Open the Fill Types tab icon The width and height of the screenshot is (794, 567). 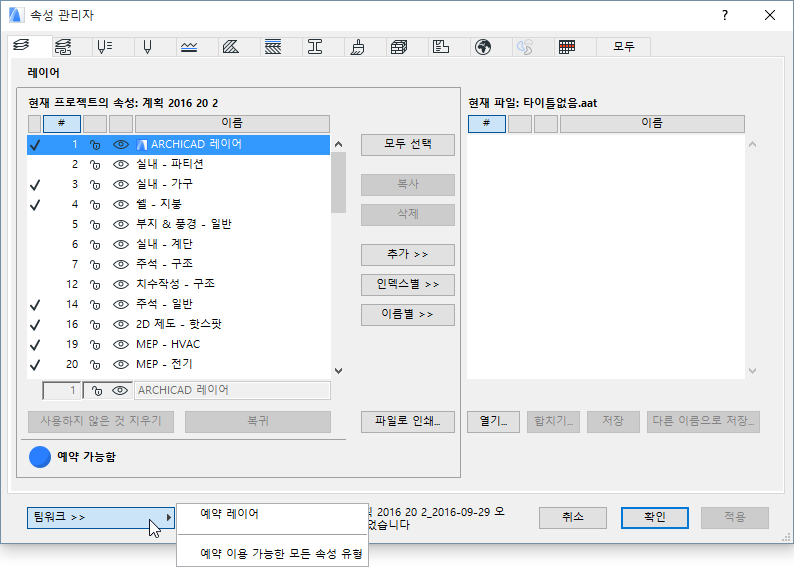(x=231, y=47)
